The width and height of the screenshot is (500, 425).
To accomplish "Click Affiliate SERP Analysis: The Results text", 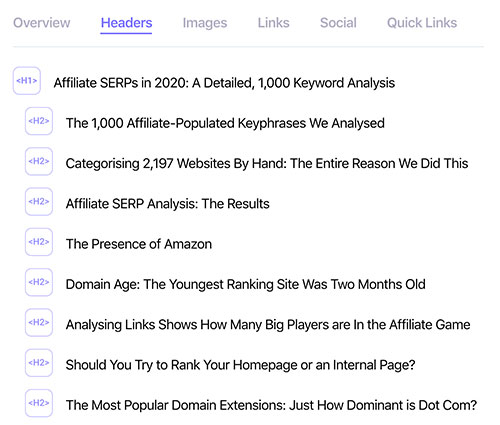I will point(167,204).
